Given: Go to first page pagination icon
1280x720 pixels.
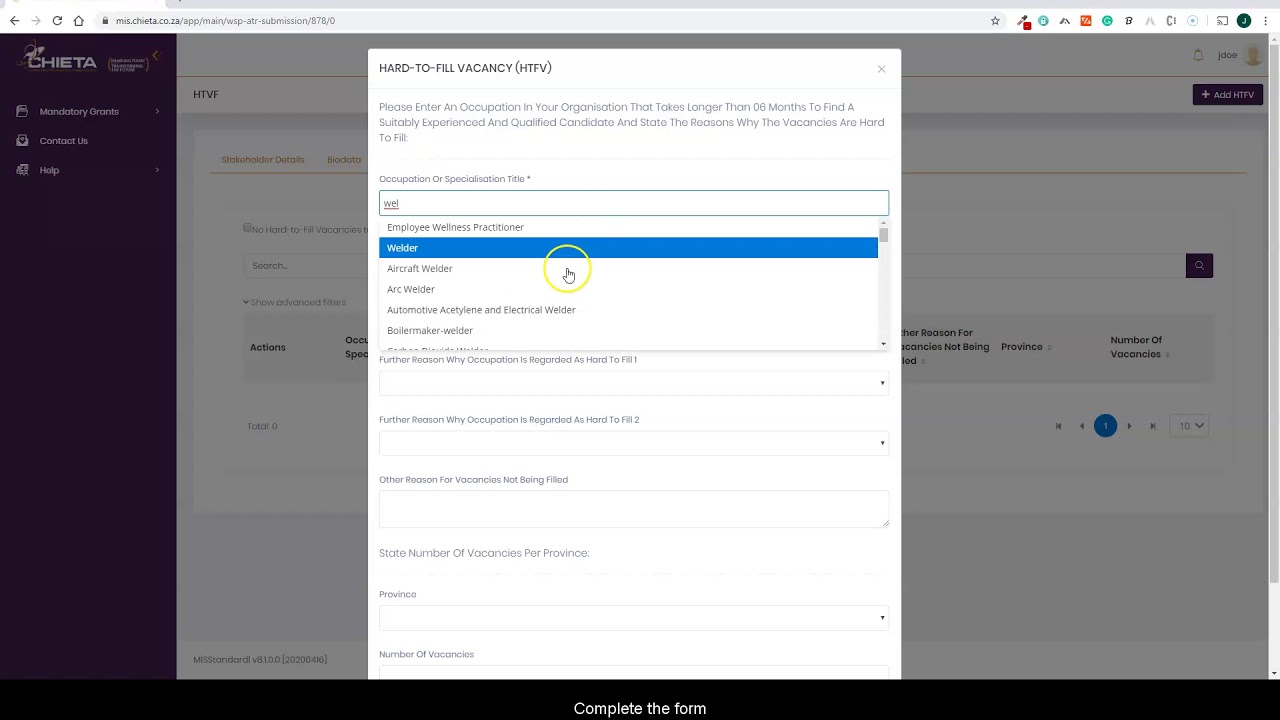Looking at the screenshot, I should (1058, 426).
